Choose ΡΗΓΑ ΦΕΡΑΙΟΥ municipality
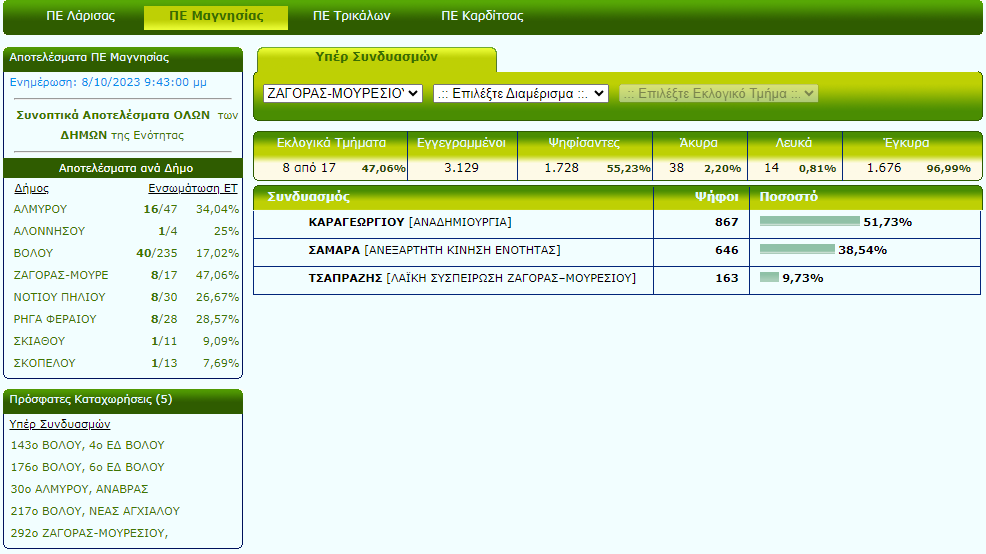The image size is (986, 554). [x=55, y=319]
